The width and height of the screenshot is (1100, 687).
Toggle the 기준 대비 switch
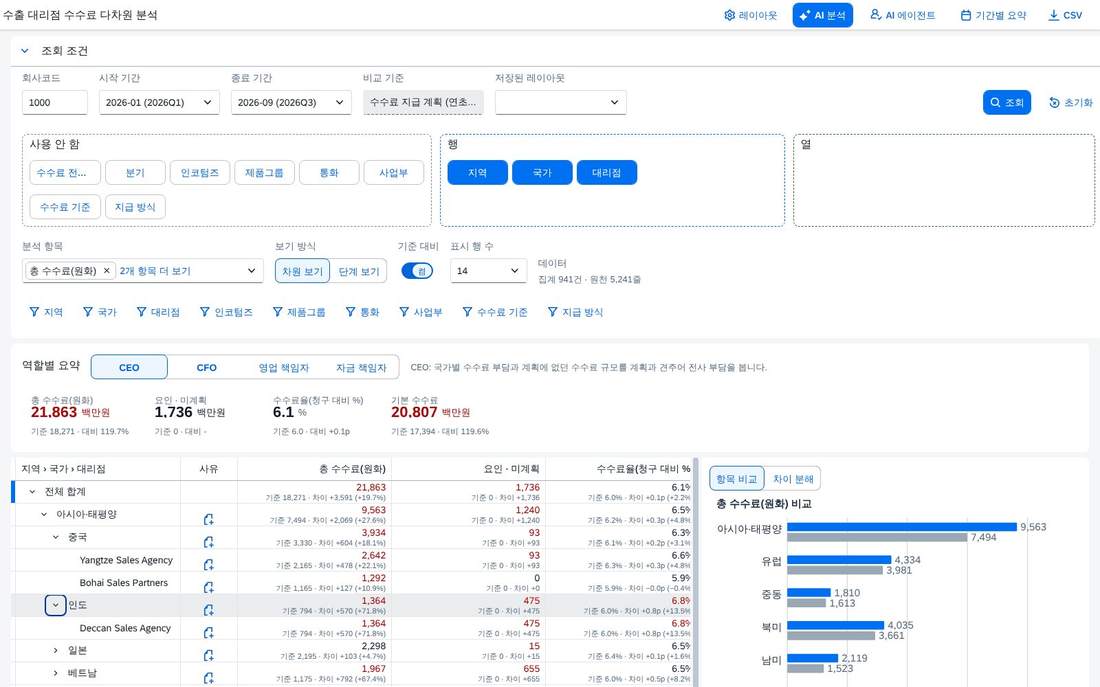[x=417, y=271]
